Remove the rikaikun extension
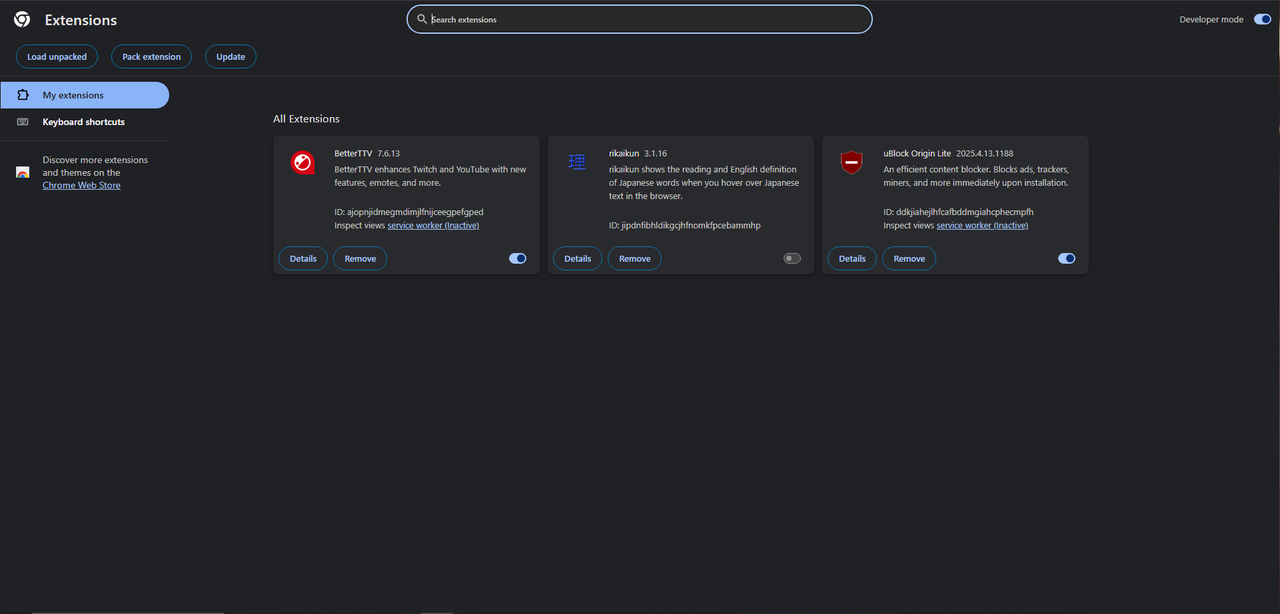Viewport: 1280px width, 614px height. [635, 258]
